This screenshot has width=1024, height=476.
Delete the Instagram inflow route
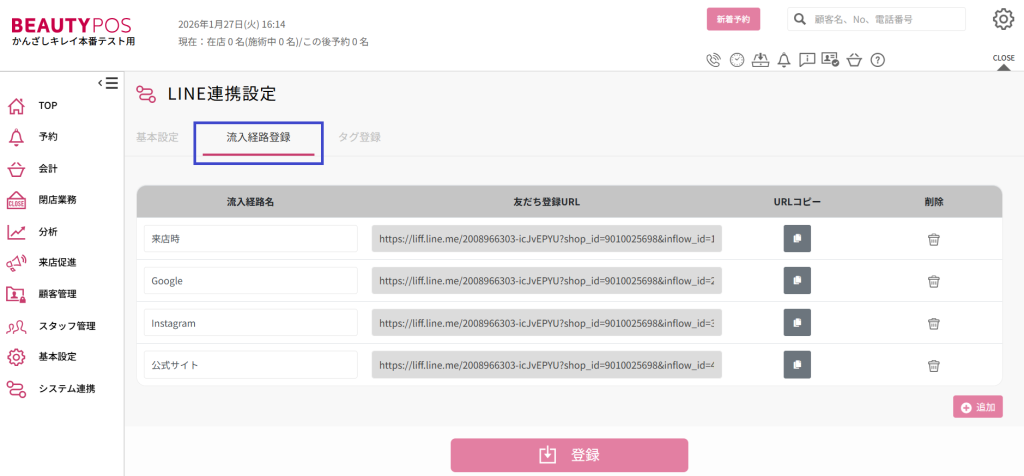(933, 323)
